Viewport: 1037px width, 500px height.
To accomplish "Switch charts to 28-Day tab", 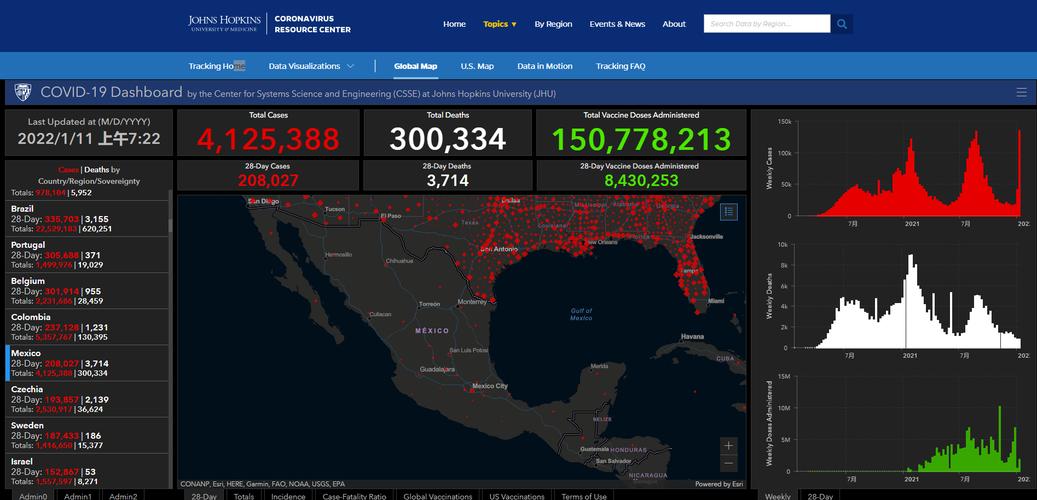I will (820, 495).
